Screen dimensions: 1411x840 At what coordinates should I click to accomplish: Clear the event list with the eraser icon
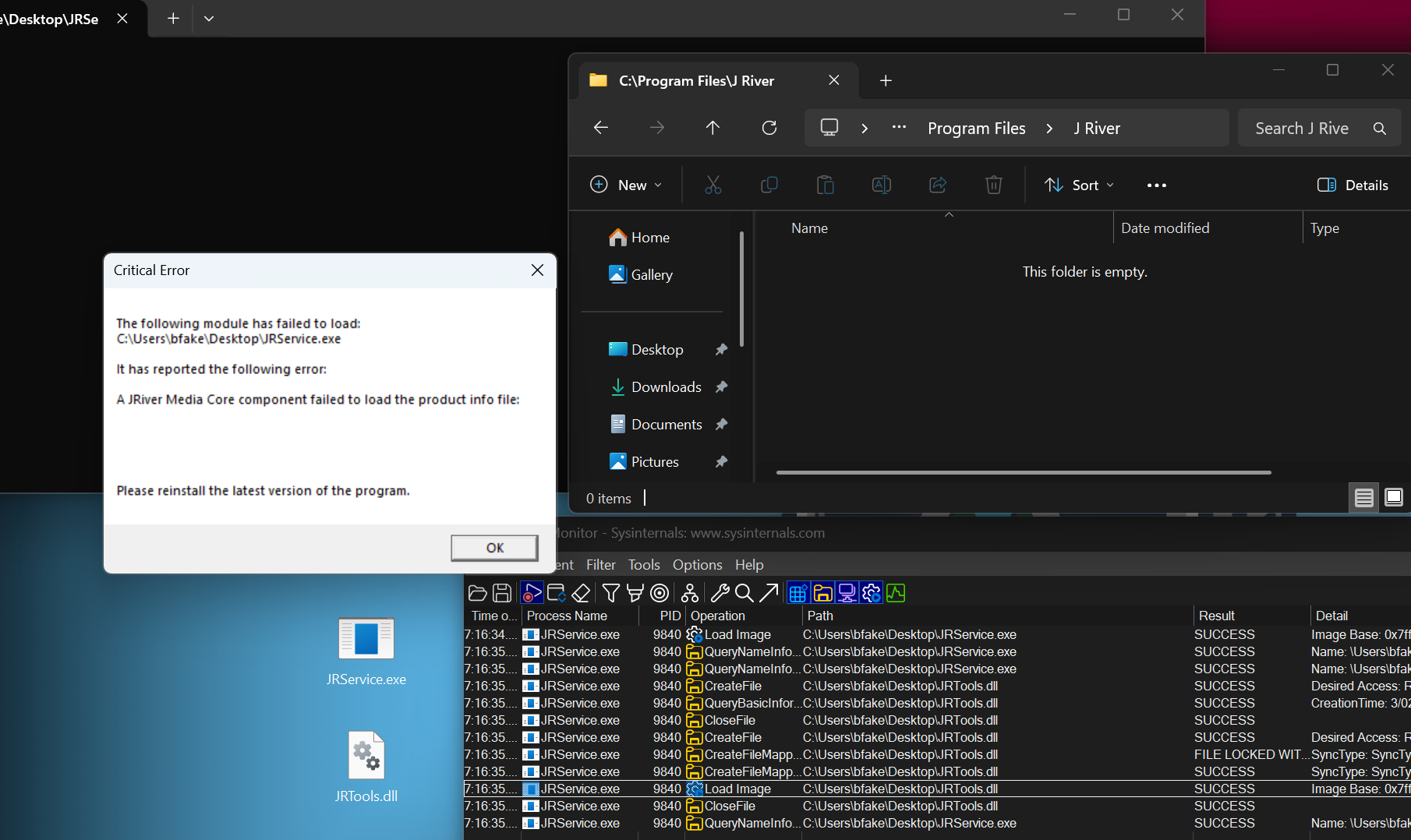pos(581,593)
